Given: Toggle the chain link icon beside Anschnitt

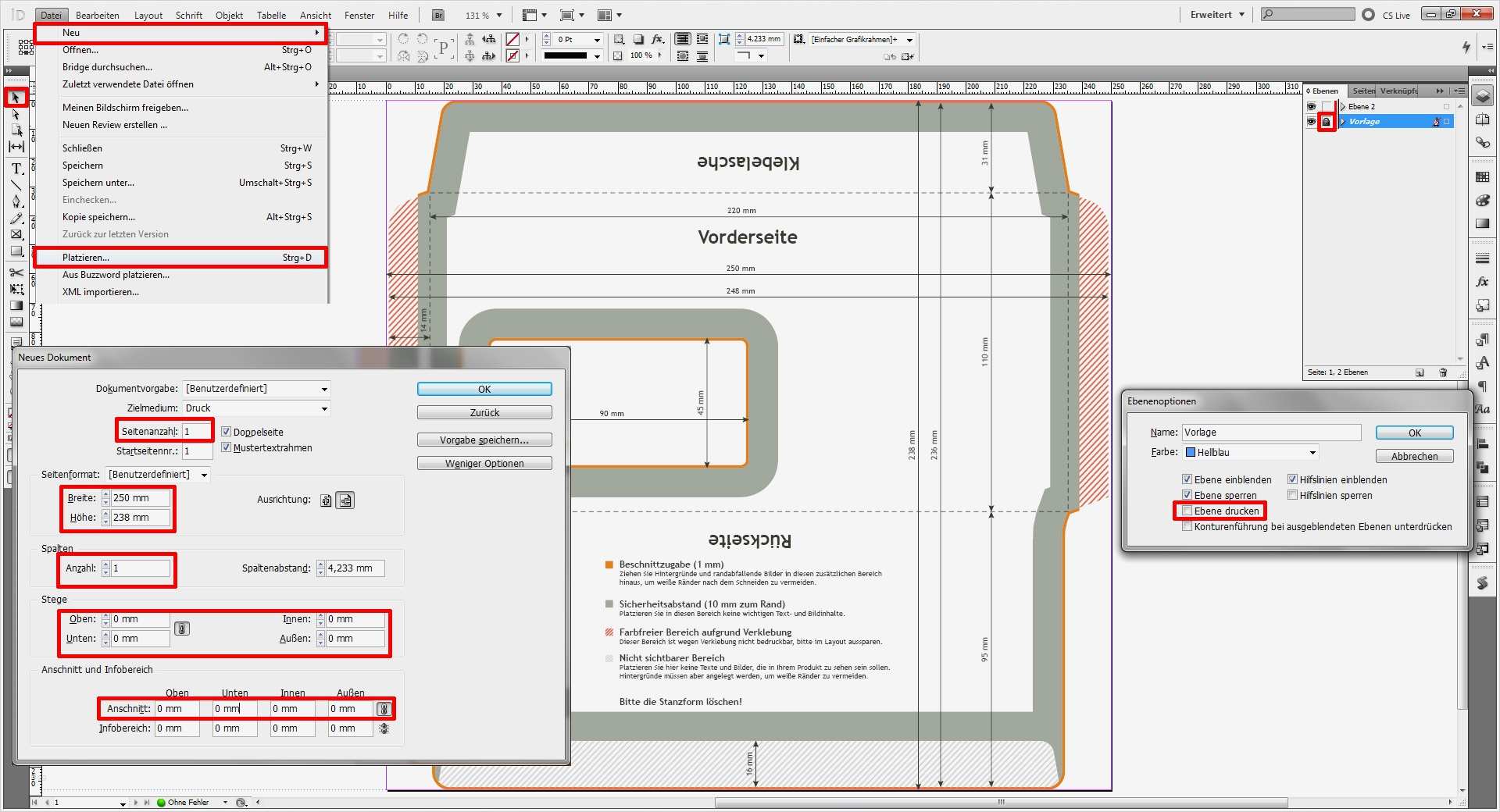Looking at the screenshot, I should [x=384, y=709].
